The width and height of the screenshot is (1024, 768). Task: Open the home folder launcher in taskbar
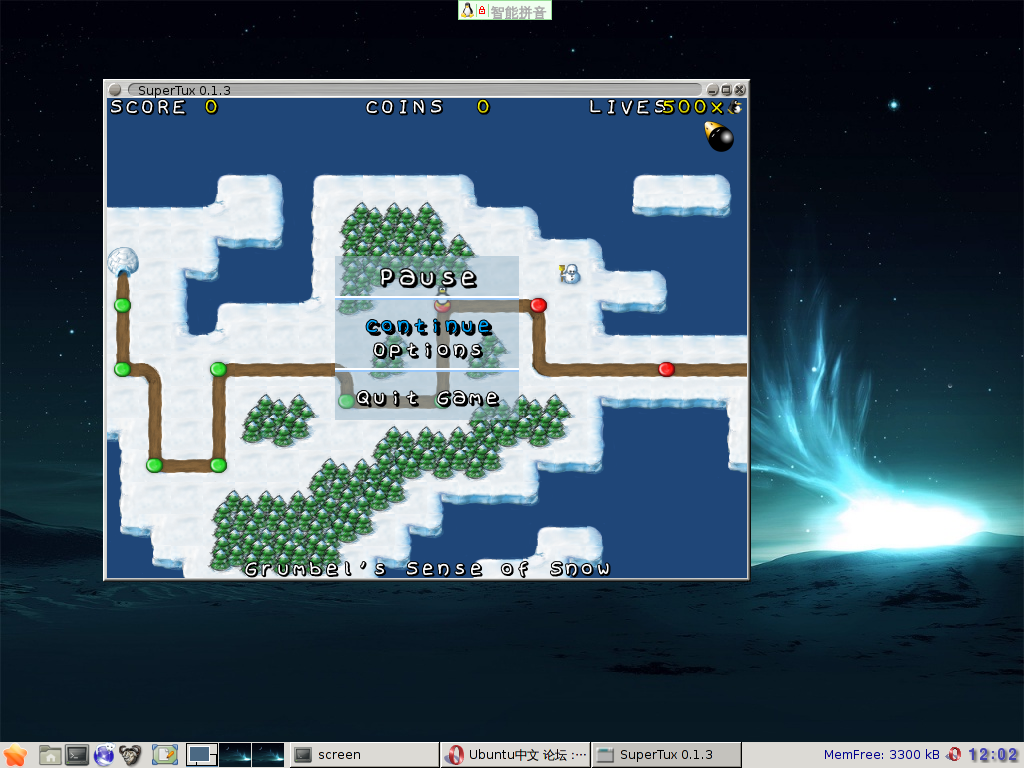coord(50,755)
